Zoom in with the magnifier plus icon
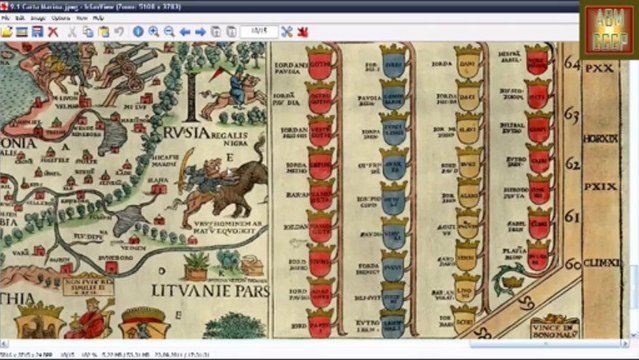639x360 pixels. click(x=154, y=31)
